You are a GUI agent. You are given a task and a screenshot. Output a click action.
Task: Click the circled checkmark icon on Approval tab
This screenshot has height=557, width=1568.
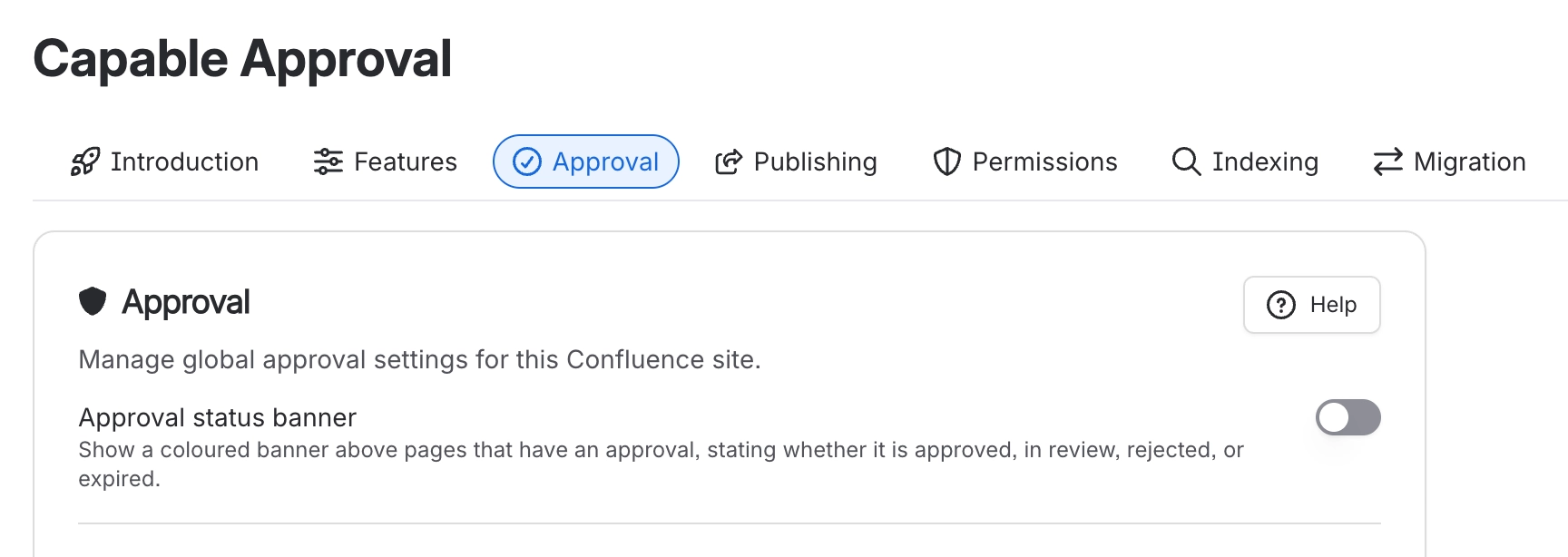coord(527,161)
